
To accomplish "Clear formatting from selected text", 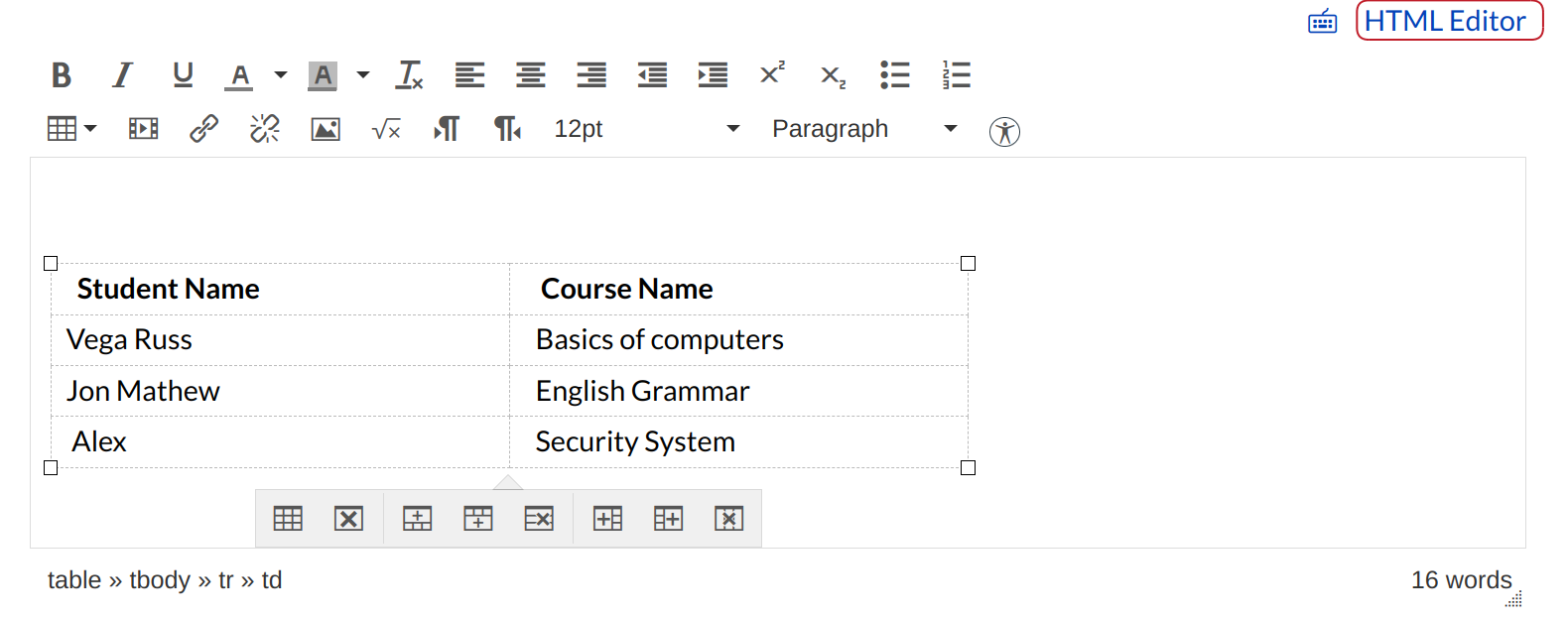I will 410,75.
